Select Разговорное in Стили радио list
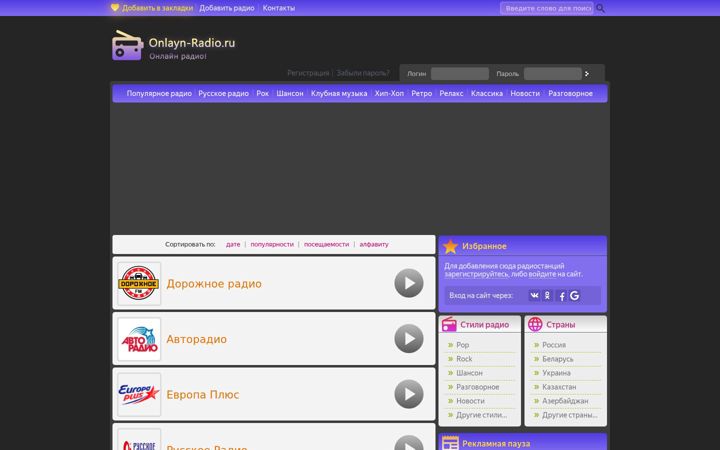 (x=478, y=387)
